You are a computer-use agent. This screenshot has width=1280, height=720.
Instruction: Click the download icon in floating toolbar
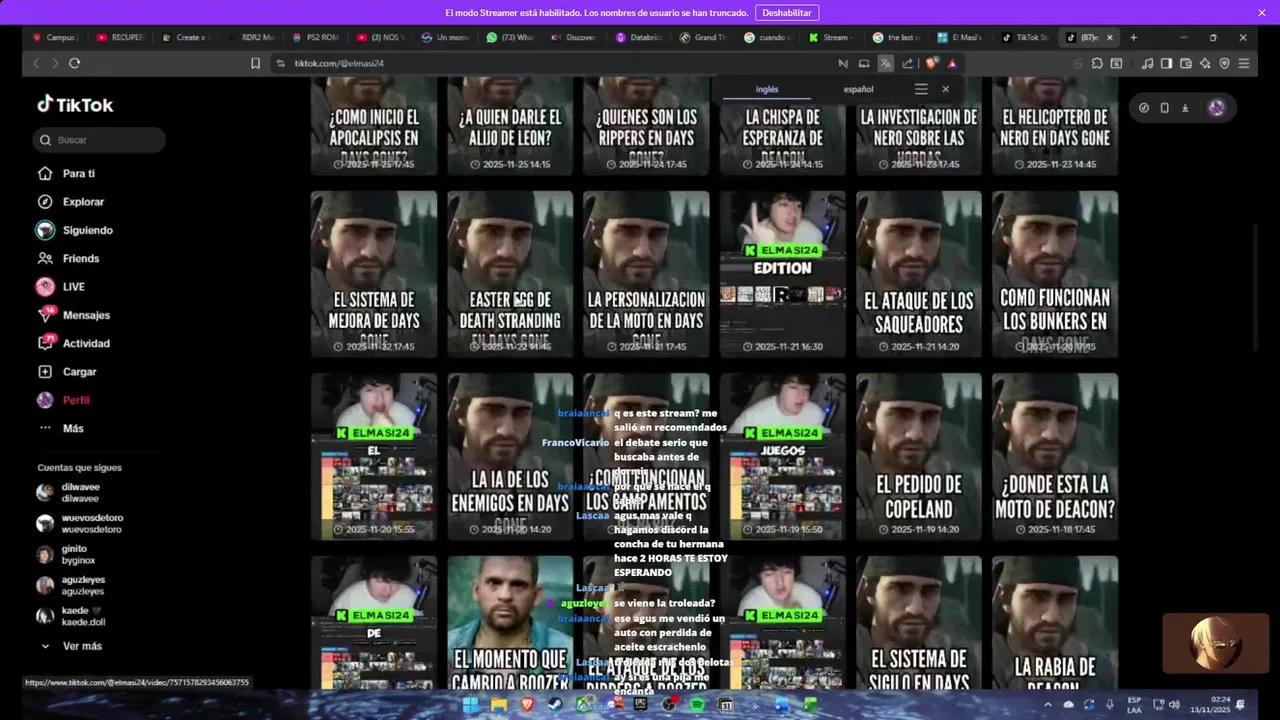(1185, 108)
